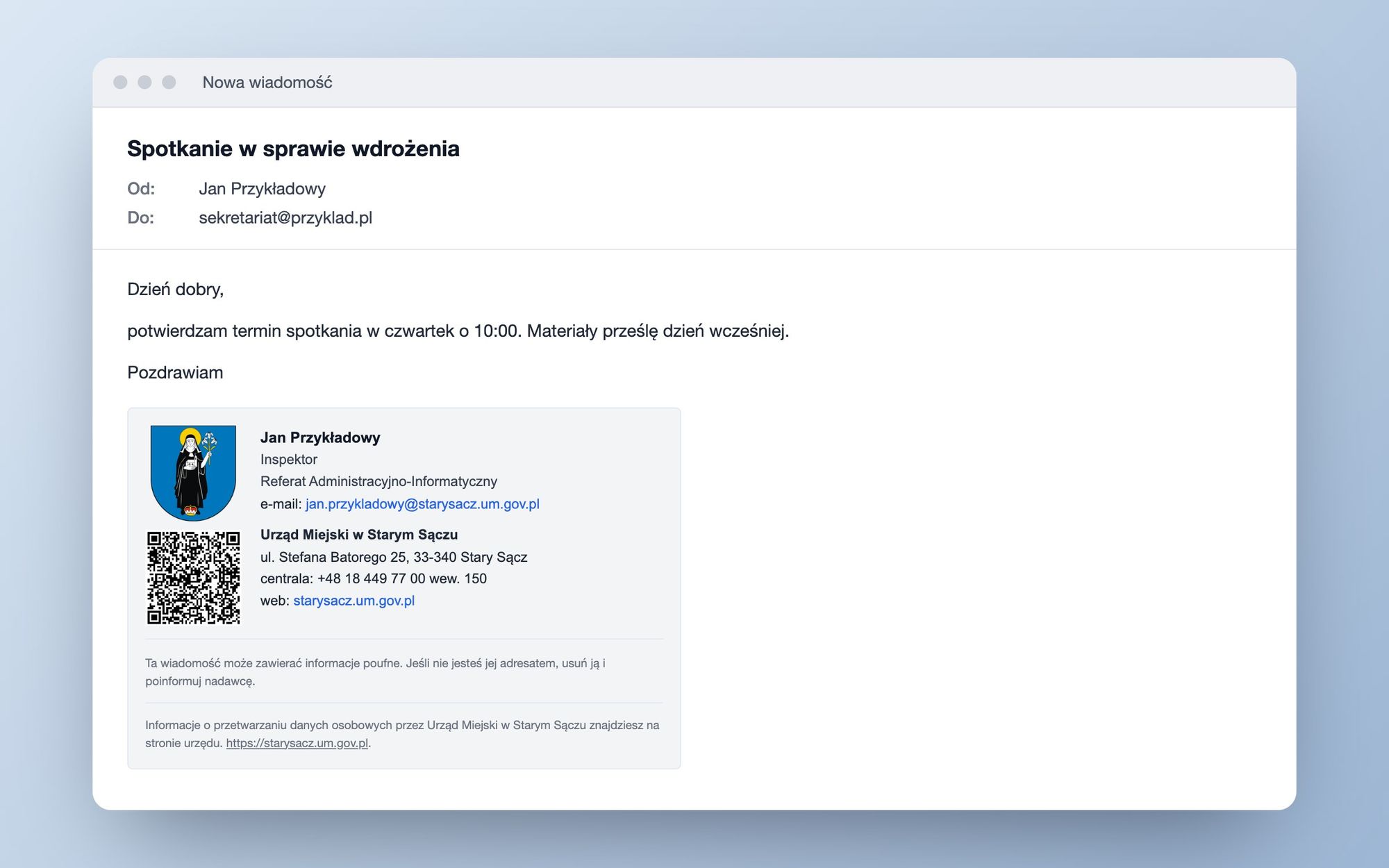Image resolution: width=1389 pixels, height=868 pixels.
Task: Click the closing word 'Pozdrawiam'
Action: [175, 373]
